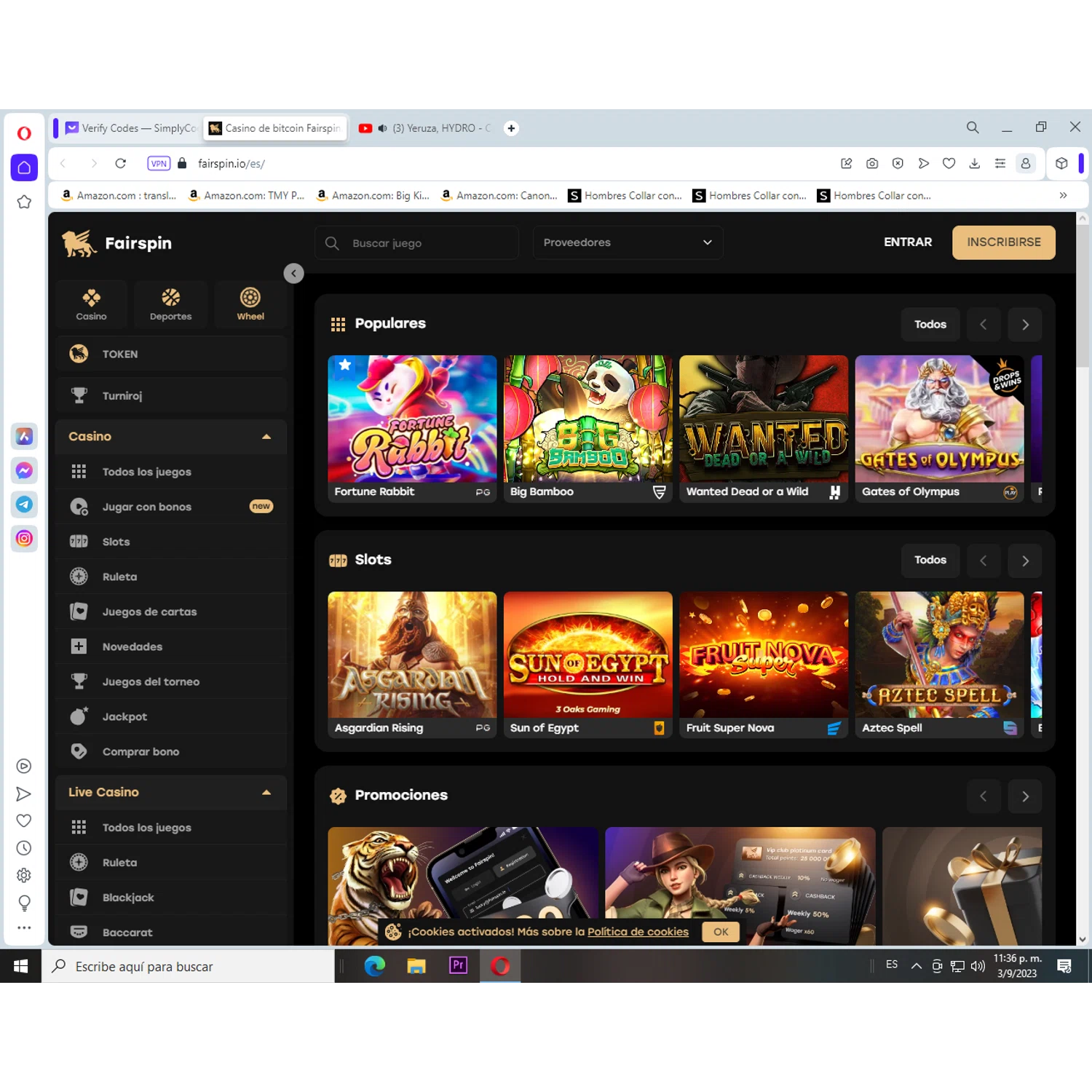Open the Fortune Rabbit game thumbnail
Screen dimensions: 1092x1092
[412, 429]
